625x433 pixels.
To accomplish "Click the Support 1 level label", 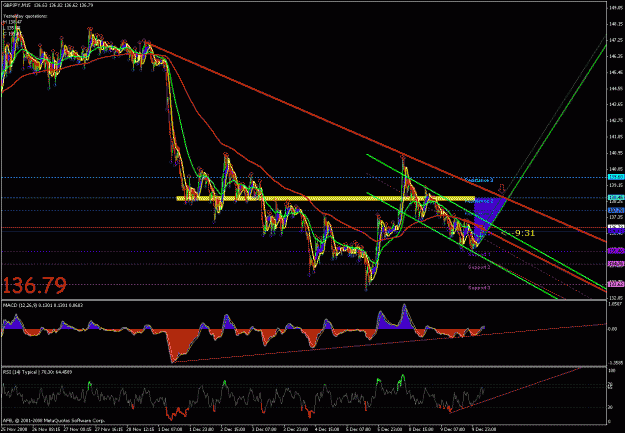I will 479,254.
